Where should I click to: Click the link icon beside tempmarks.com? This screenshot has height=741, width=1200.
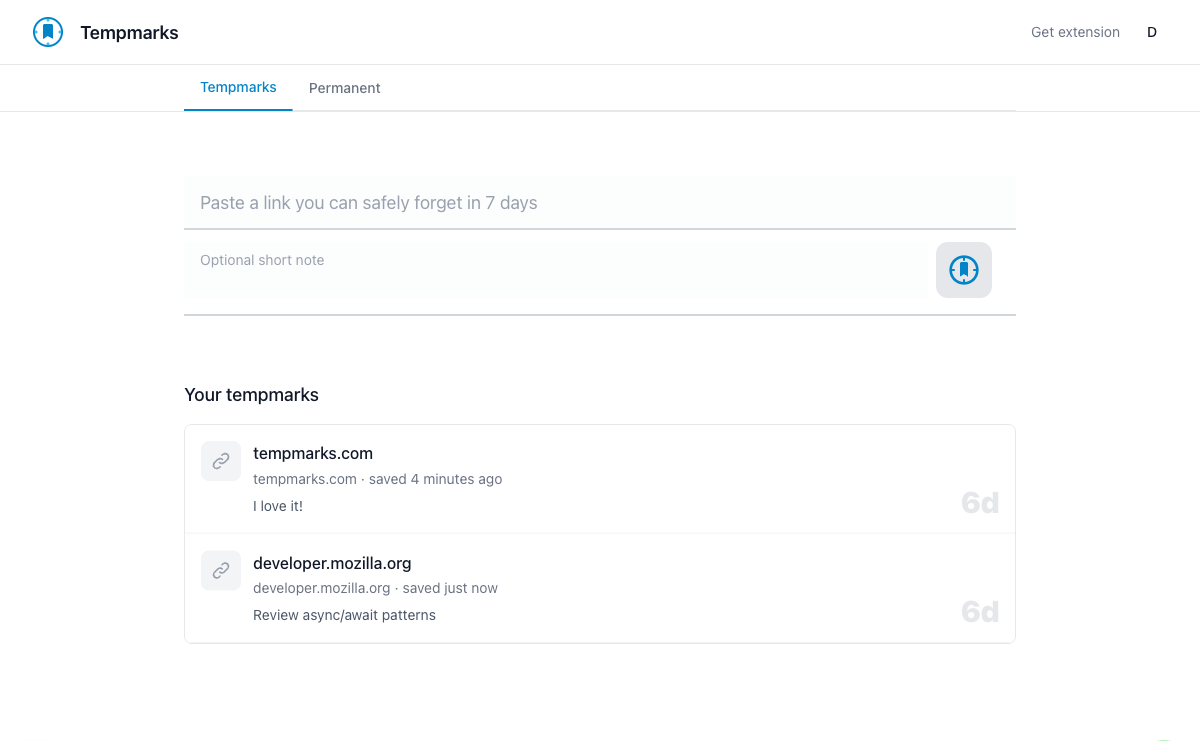[x=221, y=461]
